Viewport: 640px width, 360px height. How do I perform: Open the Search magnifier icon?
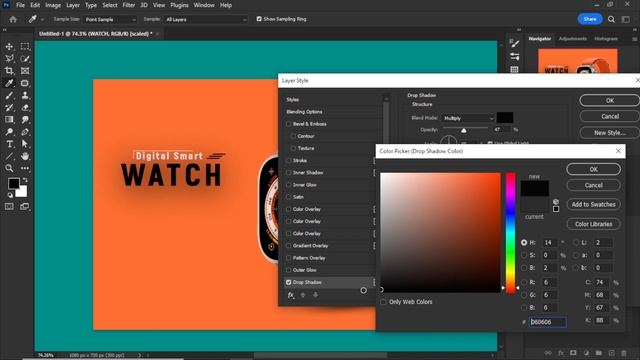[611, 19]
